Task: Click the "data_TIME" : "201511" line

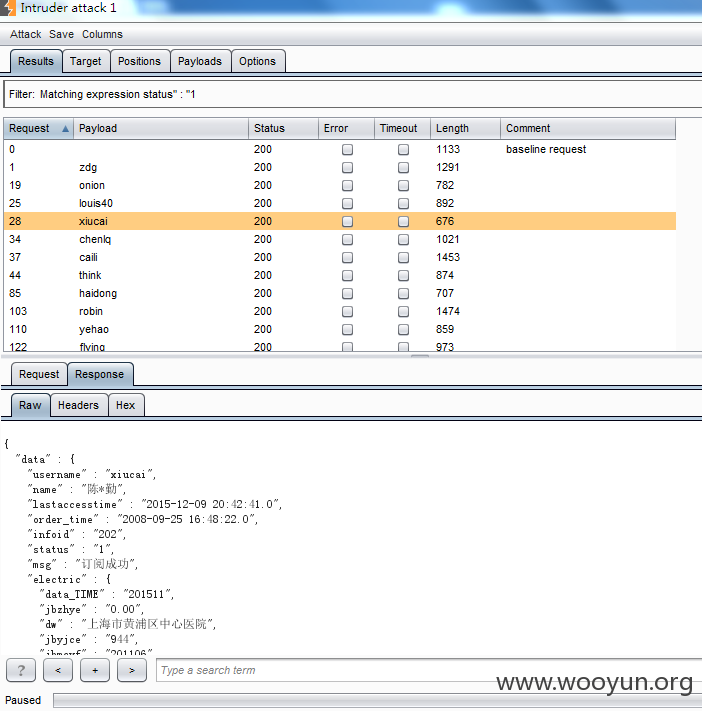Action: [107, 594]
